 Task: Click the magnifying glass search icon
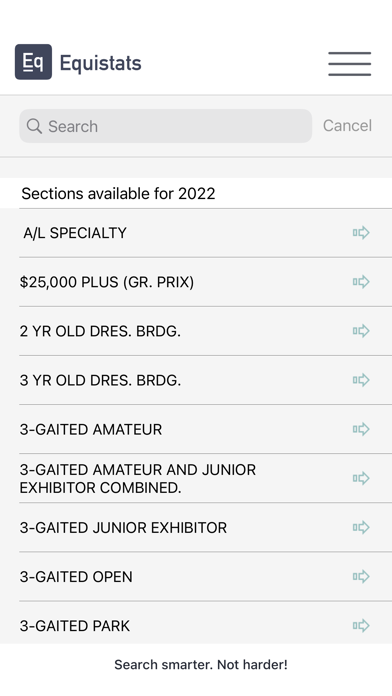coord(34,126)
